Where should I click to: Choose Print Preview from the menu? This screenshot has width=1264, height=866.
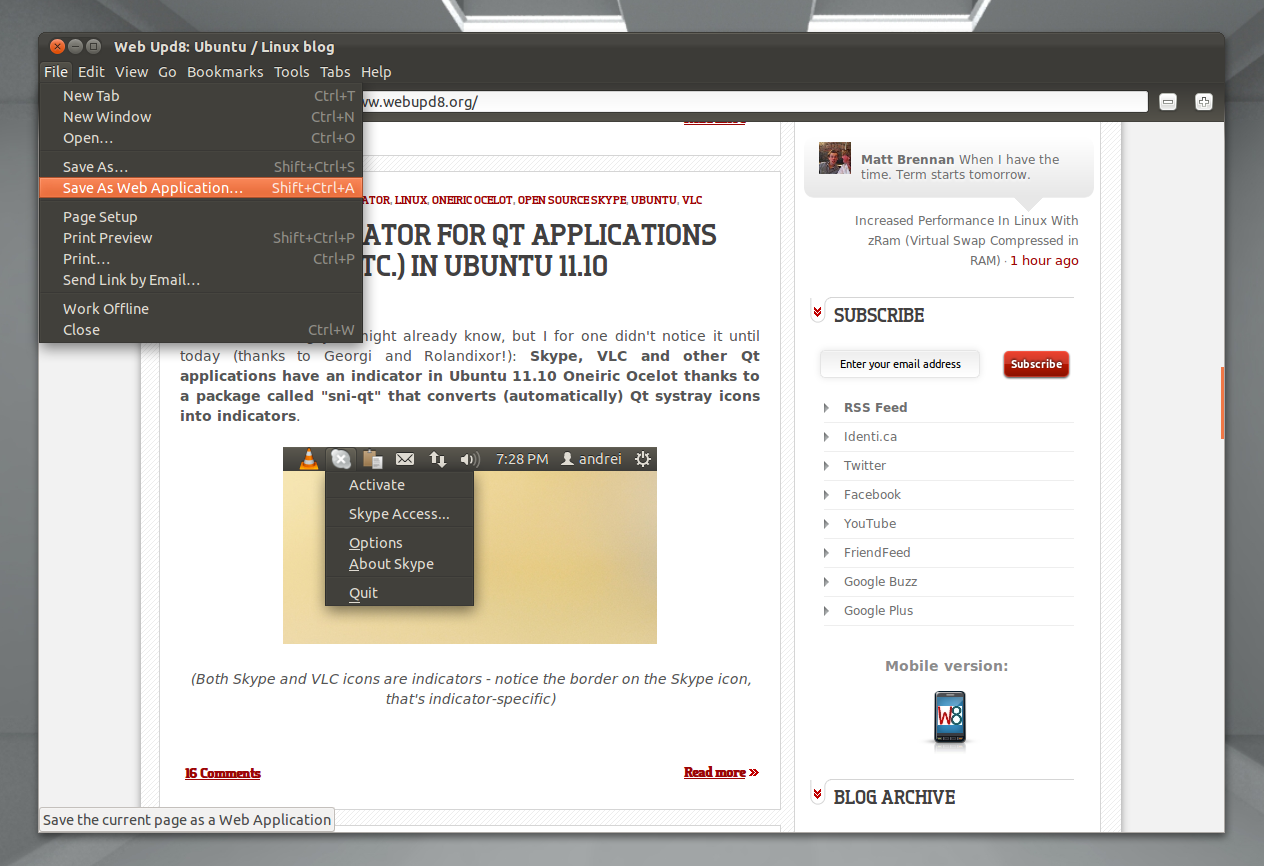click(x=200, y=238)
